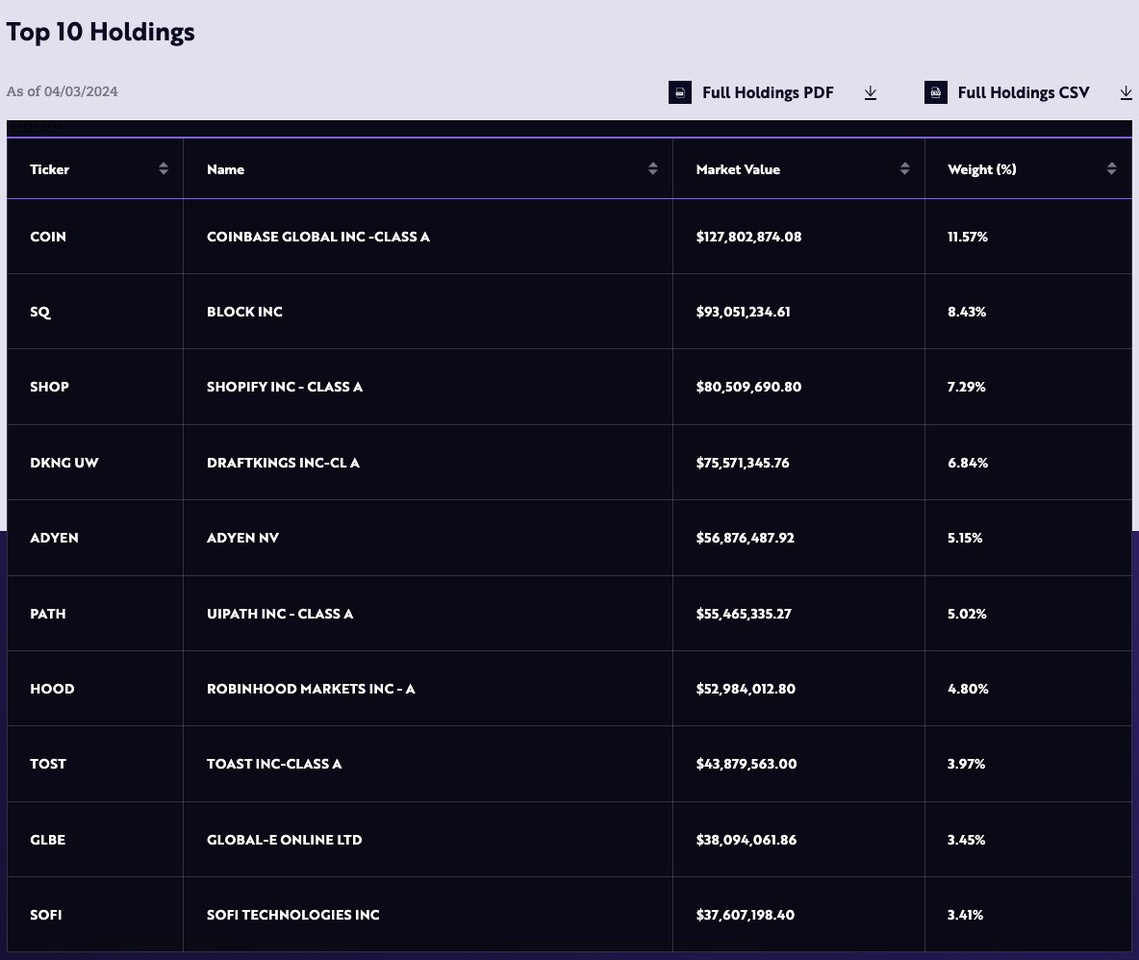Viewport: 1139px width, 960px height.
Task: Click the Weight (%) column header label
Action: click(x=982, y=169)
